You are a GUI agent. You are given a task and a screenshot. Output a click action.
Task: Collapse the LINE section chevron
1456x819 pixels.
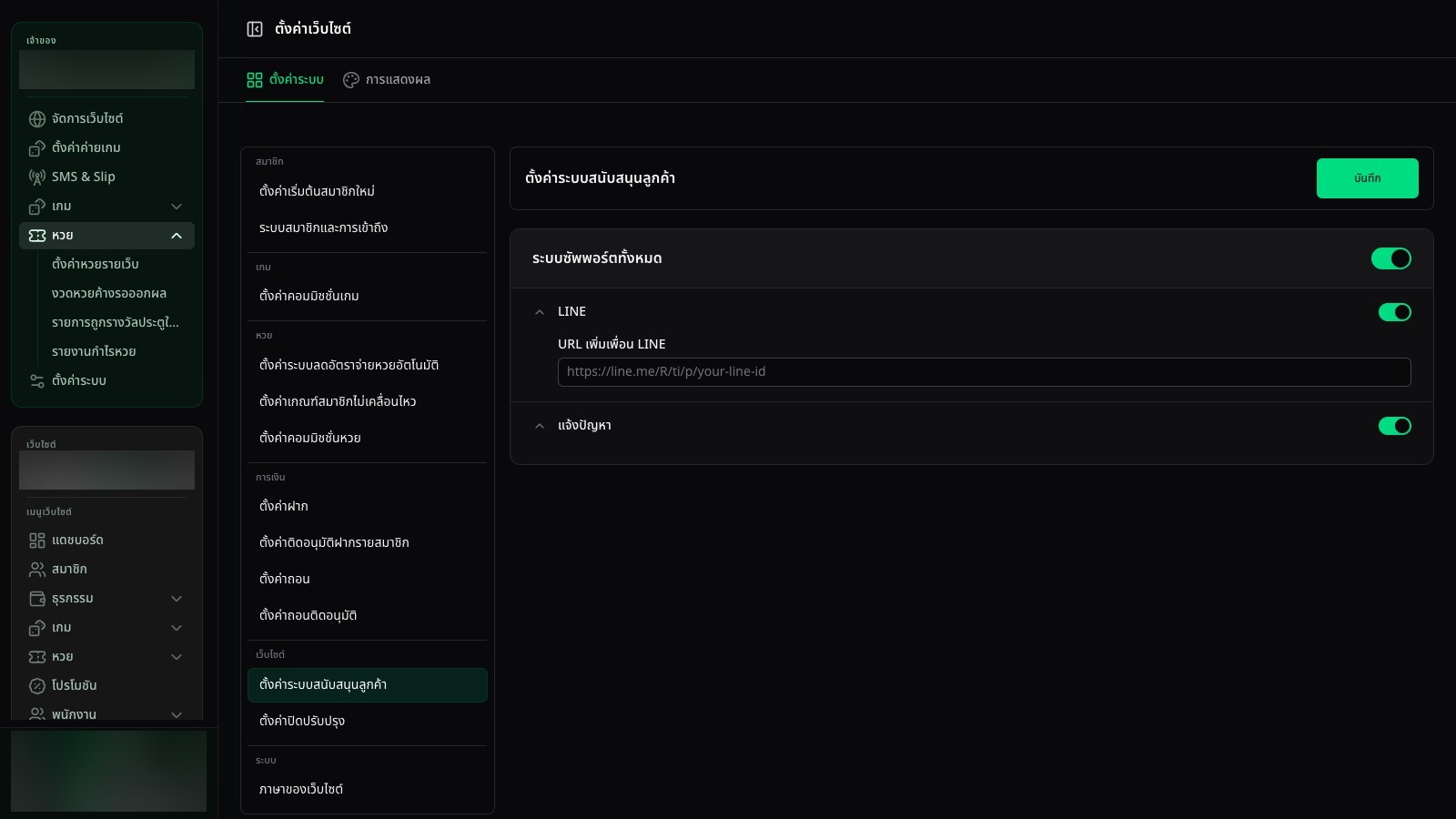(540, 312)
